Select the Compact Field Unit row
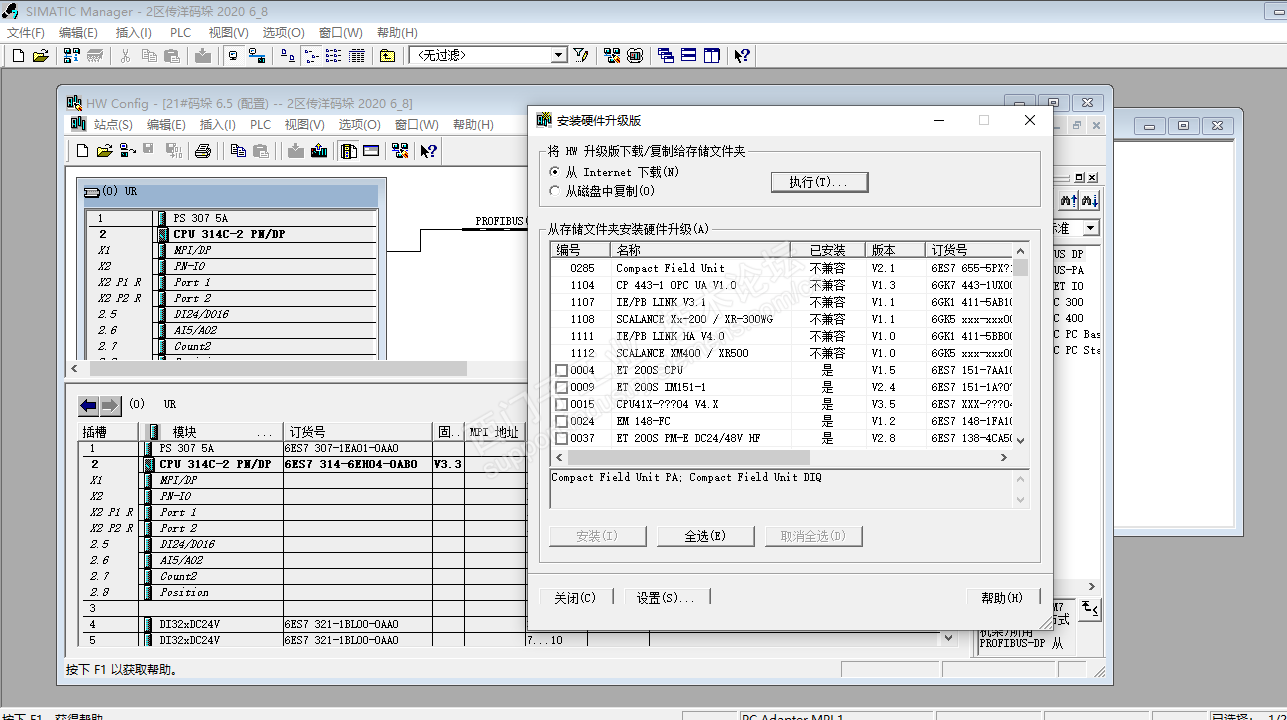The image size is (1287, 720). [782, 268]
